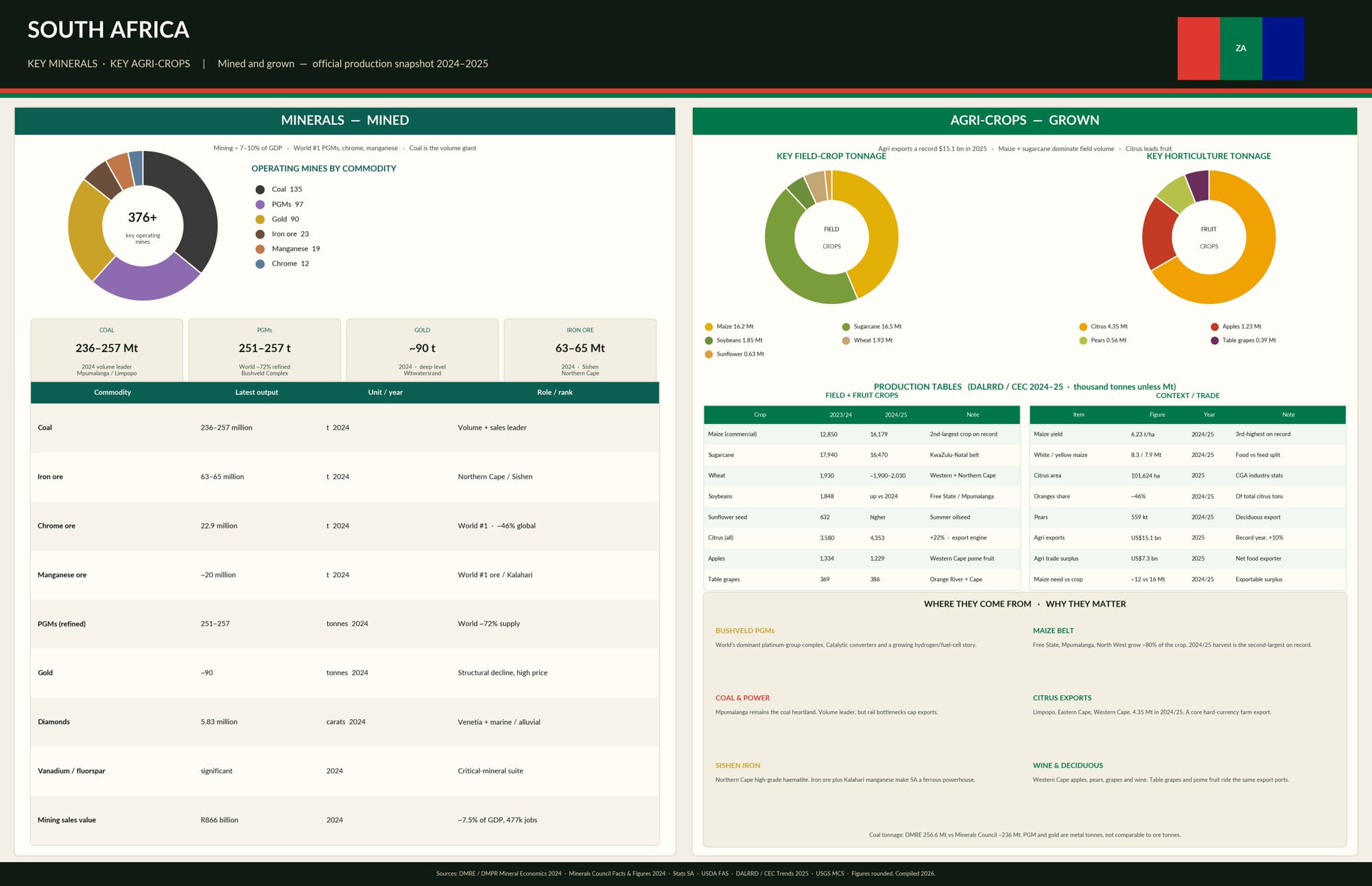The image size is (1372, 886).
Task: Click the Coal legend color dot
Action: [x=260, y=189]
